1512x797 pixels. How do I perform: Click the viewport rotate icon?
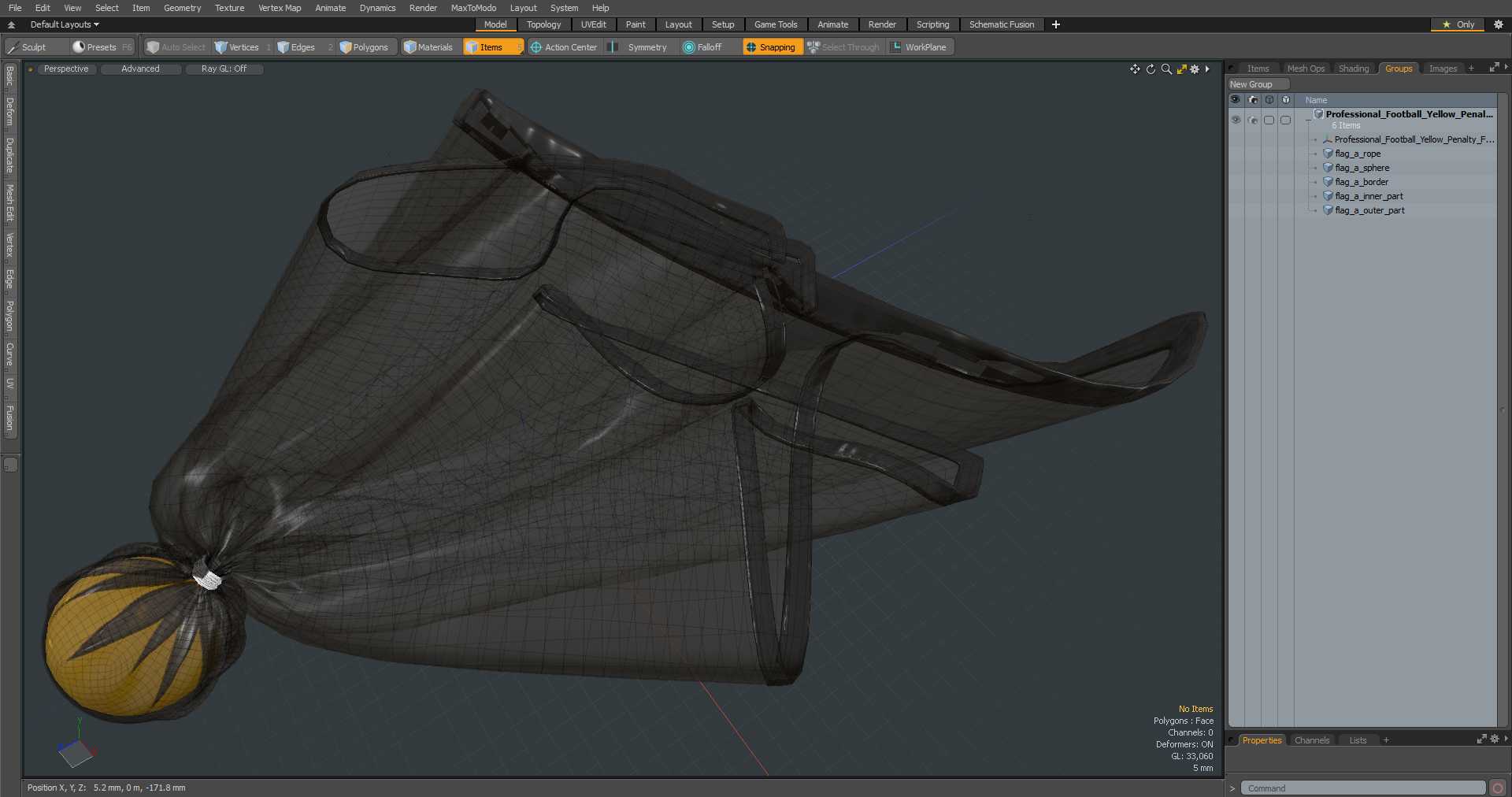pyautogui.click(x=1151, y=69)
